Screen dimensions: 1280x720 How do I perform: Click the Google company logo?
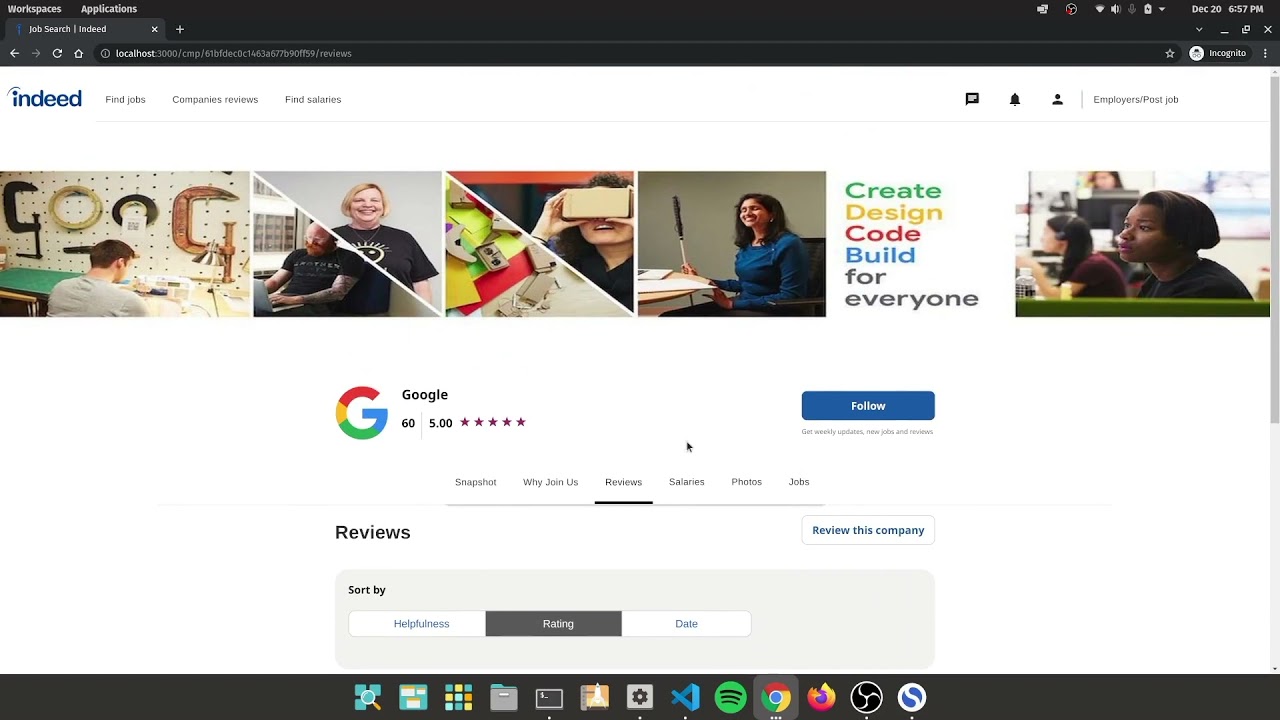(x=362, y=413)
